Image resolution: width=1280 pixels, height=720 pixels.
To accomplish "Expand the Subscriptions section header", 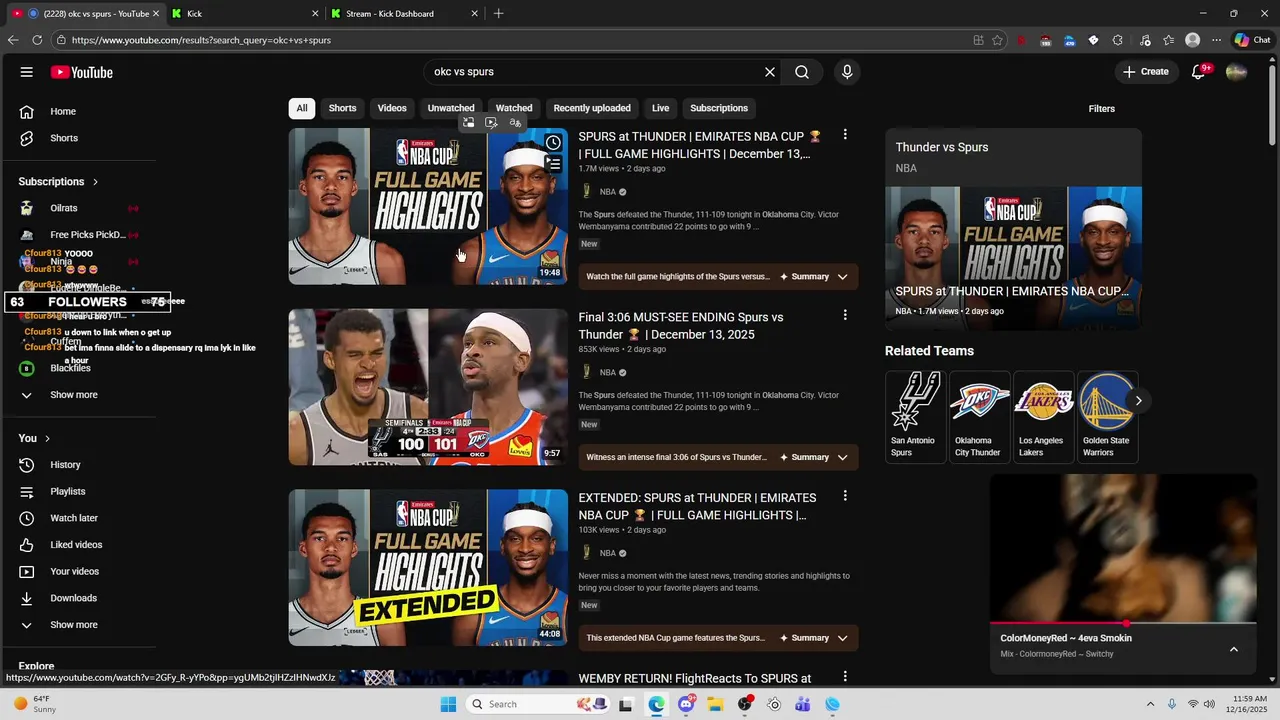I will (58, 181).
